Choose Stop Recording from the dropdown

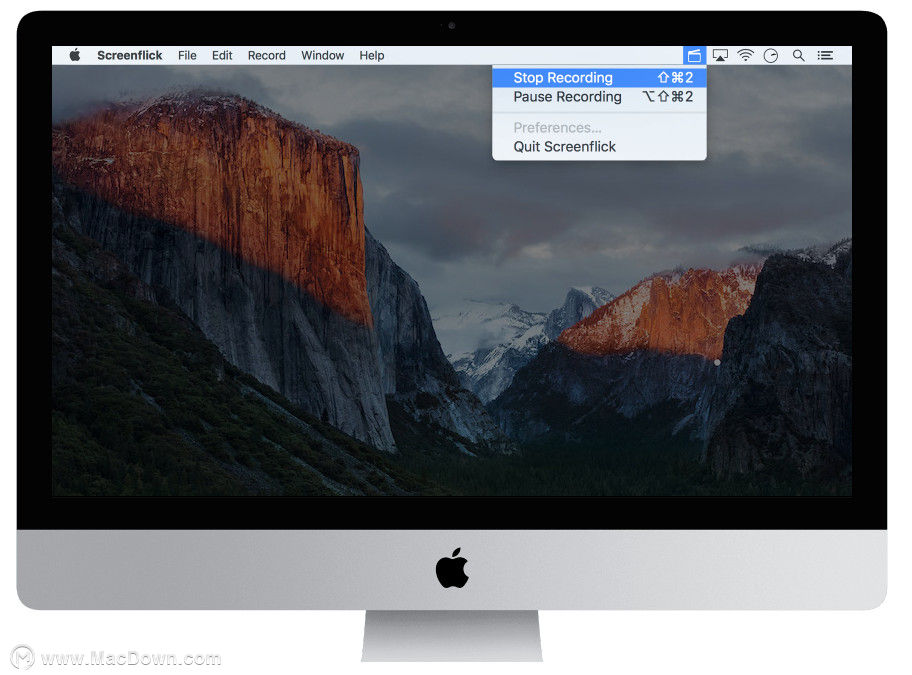(599, 77)
